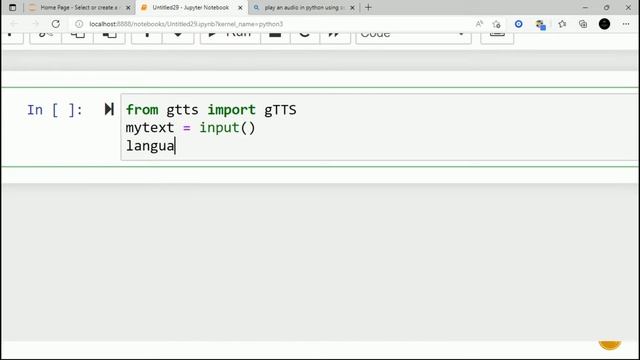This screenshot has height=360, width=640.
Task: Go back to the previous page
Action: click(x=14, y=24)
